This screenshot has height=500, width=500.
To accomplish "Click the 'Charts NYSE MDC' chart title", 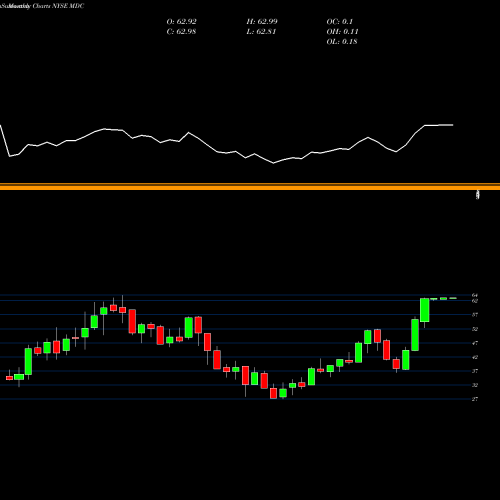I will click(x=58, y=6).
